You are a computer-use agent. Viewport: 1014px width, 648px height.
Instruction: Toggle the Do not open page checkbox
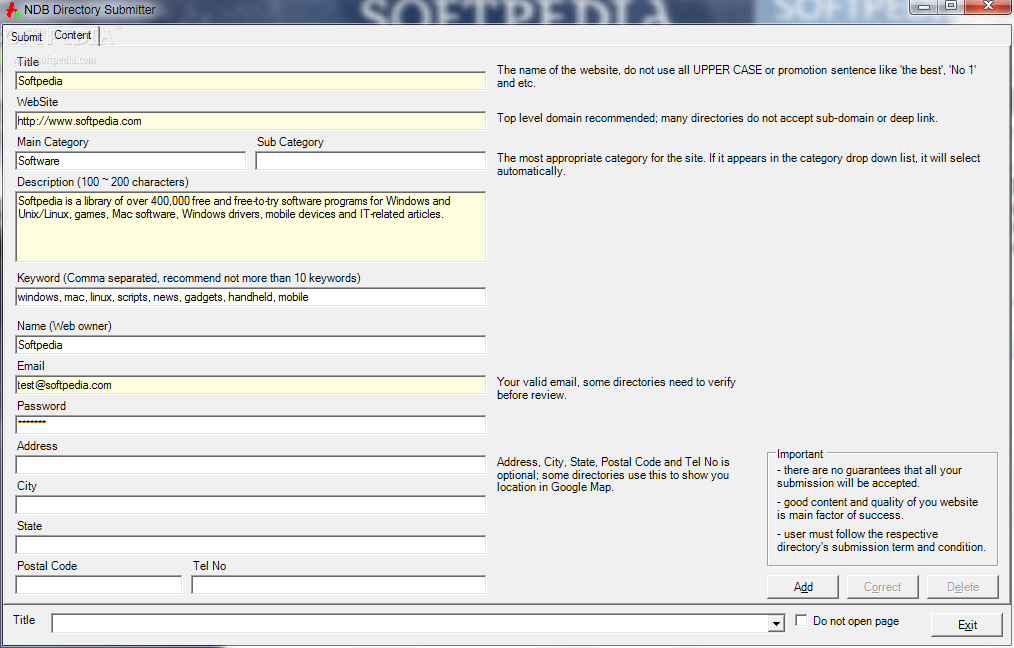(801, 621)
